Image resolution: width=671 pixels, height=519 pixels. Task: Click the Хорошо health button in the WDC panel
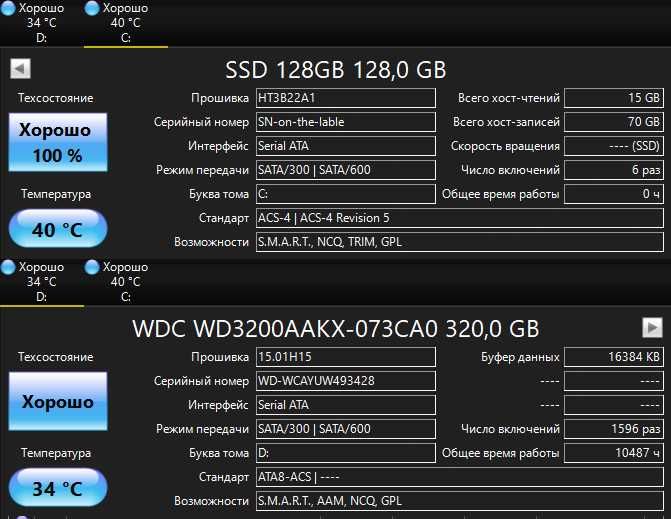coord(58,401)
